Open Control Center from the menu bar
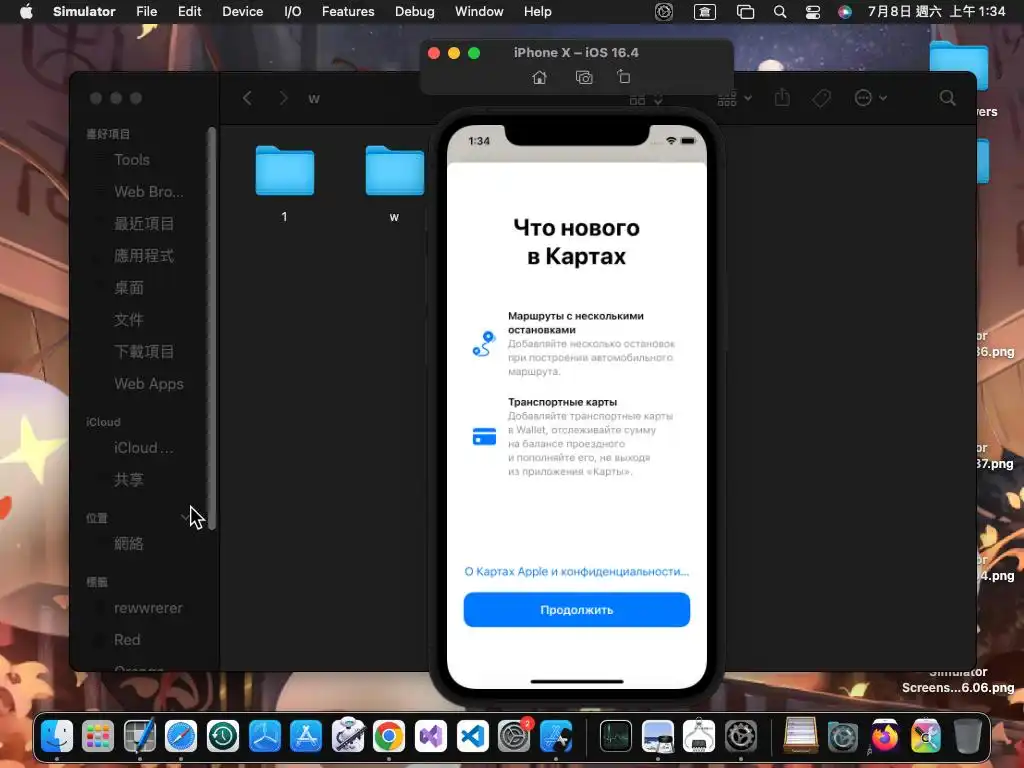Viewport: 1024px width, 768px height. pyautogui.click(x=812, y=12)
